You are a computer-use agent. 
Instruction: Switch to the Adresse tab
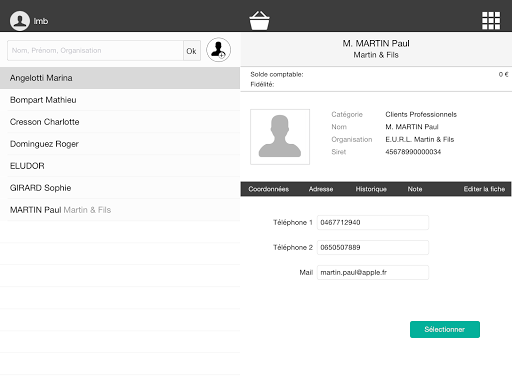(x=321, y=189)
